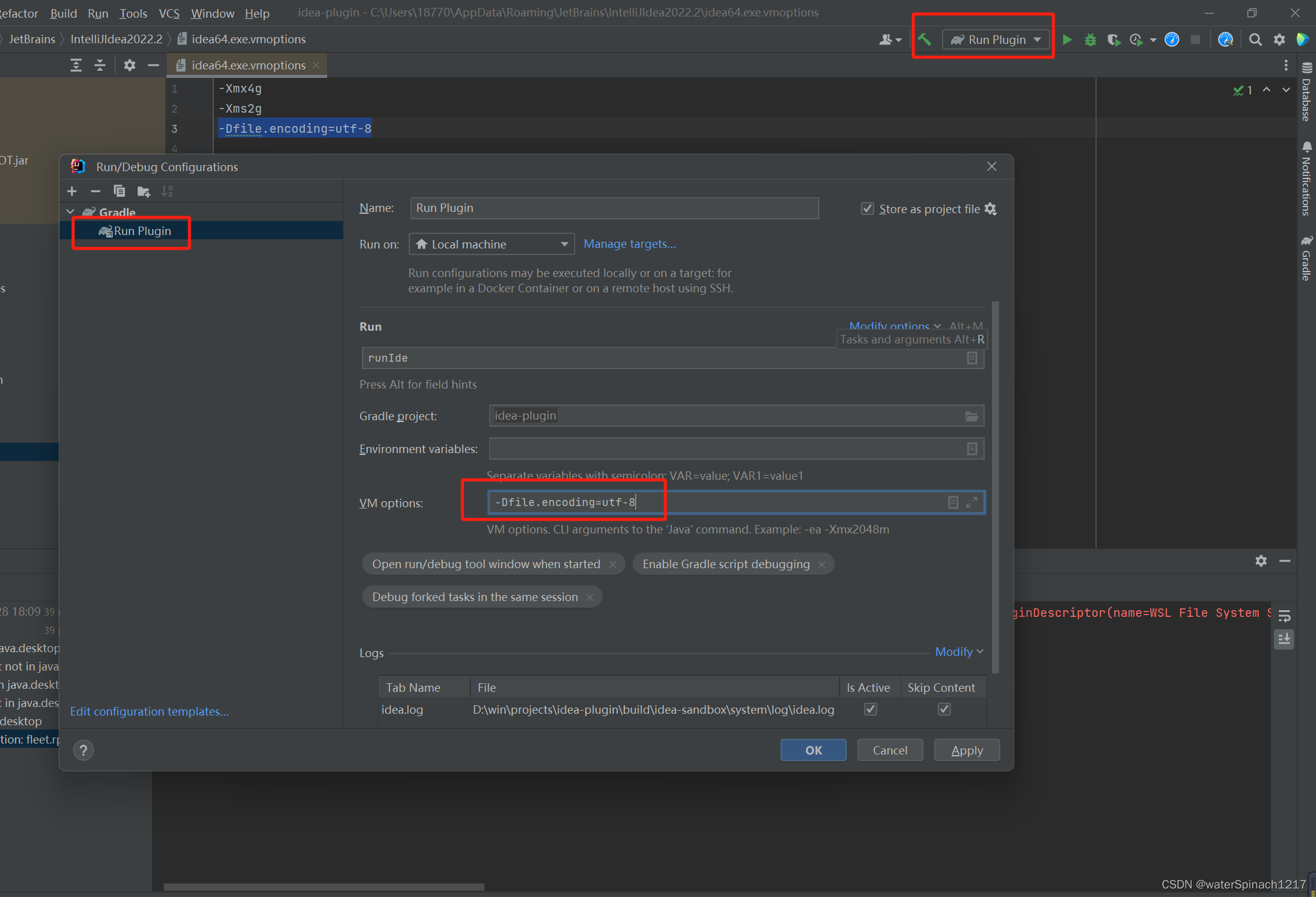The width and height of the screenshot is (1316, 897).
Task: Collapse the Gradle tree node
Action: pyautogui.click(x=71, y=212)
